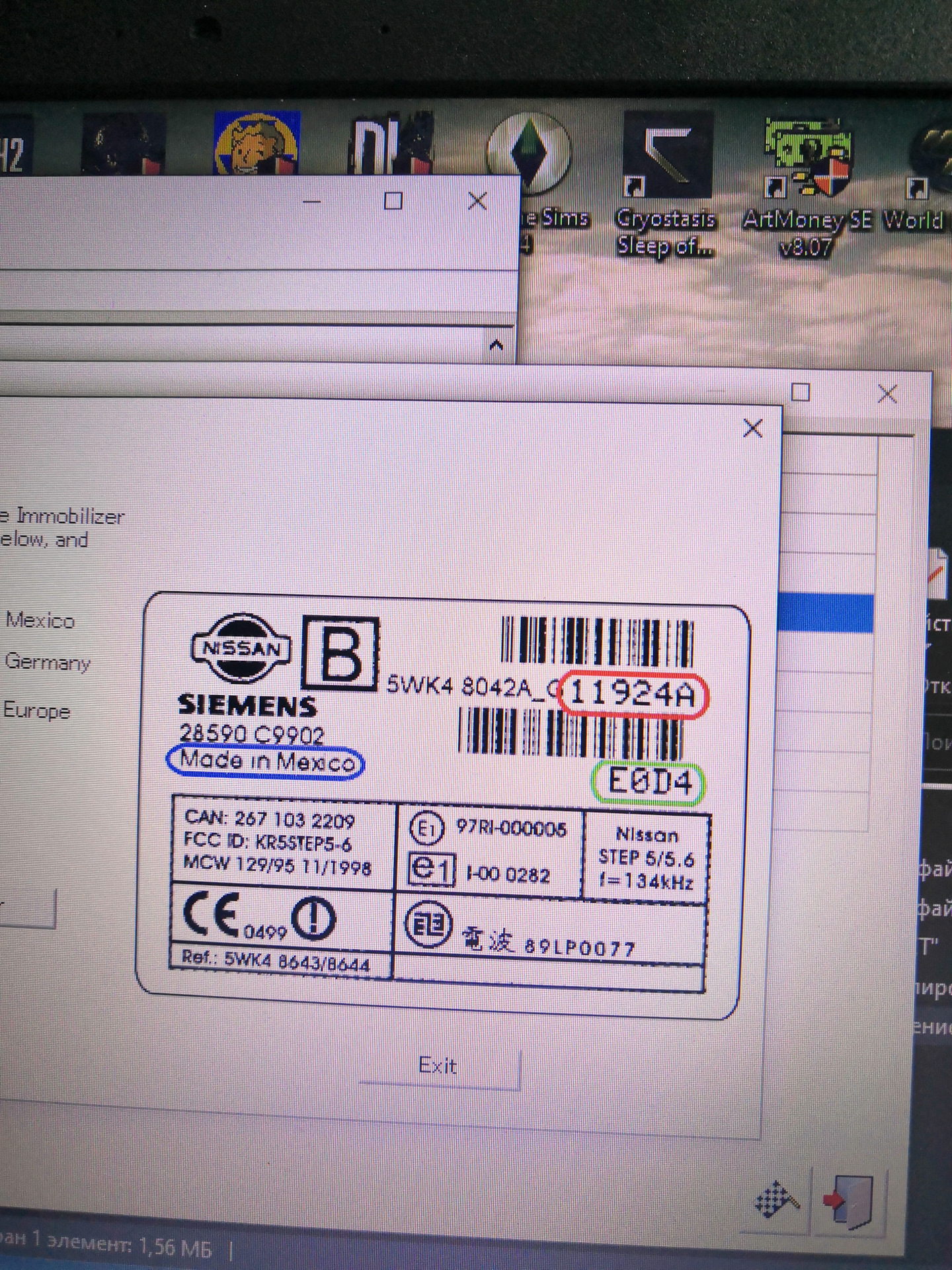Open the dark game icon left of Vault Boy

click(x=123, y=144)
